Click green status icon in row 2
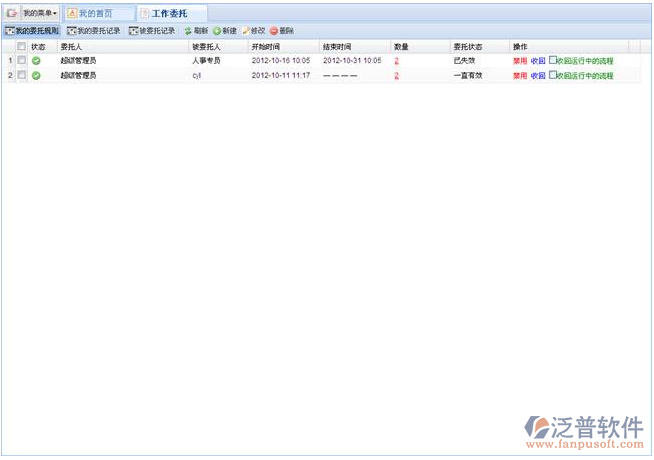 (37, 75)
